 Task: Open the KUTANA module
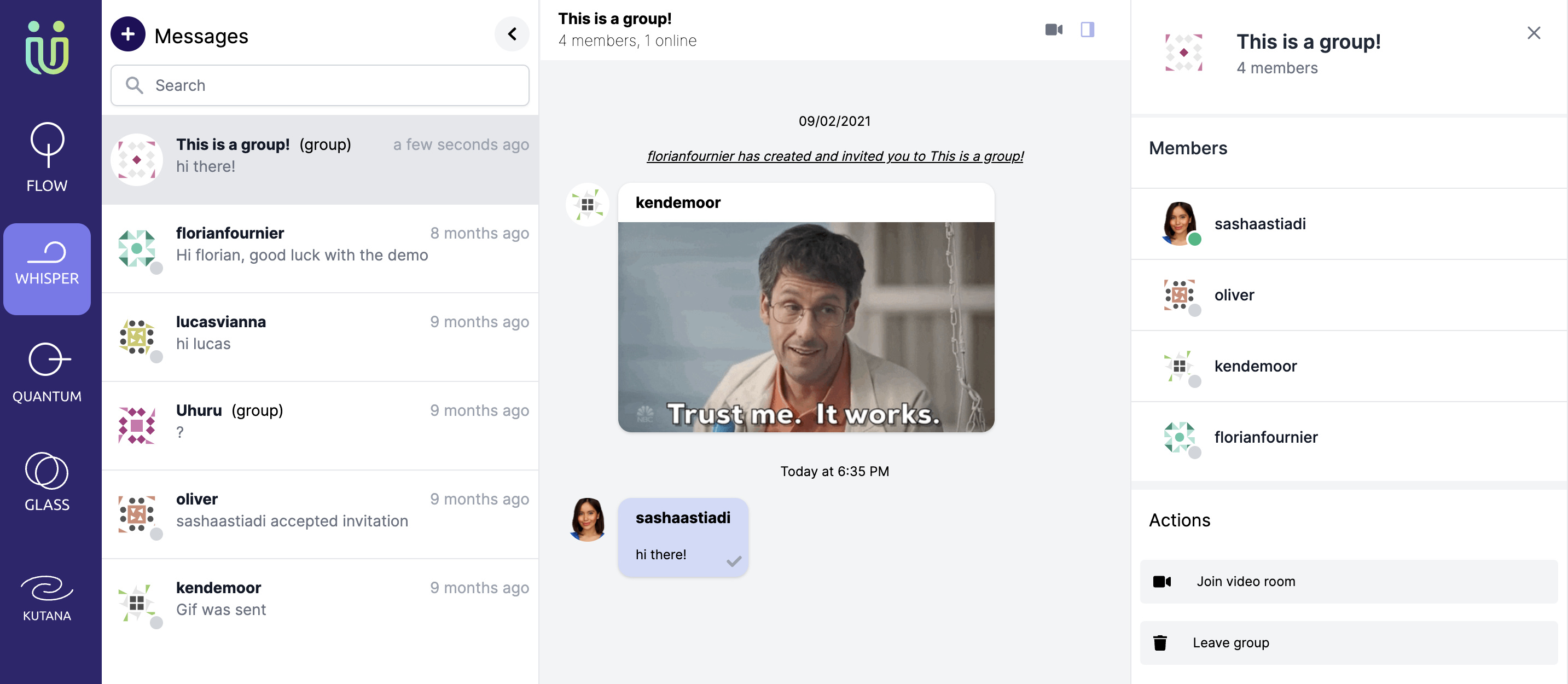[47, 598]
